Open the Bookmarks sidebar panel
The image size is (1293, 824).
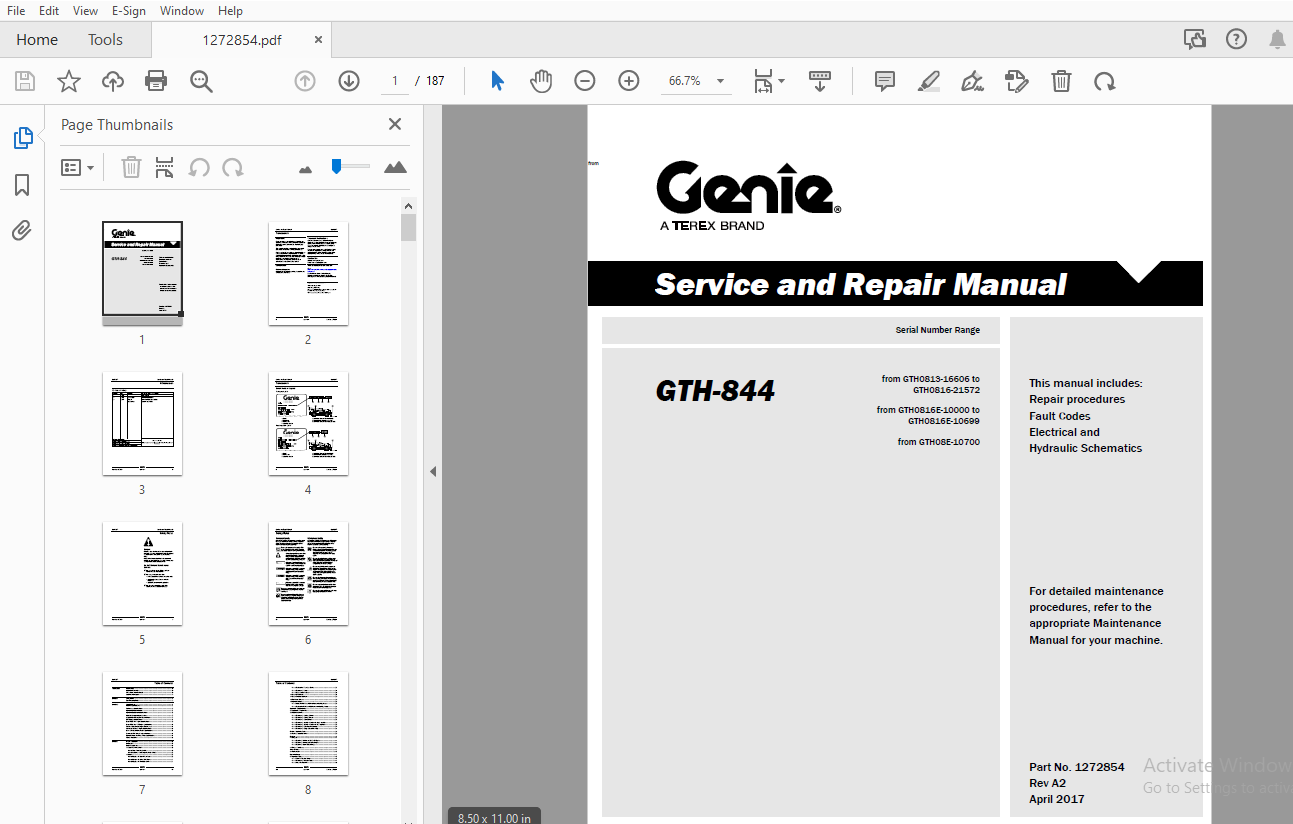point(22,185)
